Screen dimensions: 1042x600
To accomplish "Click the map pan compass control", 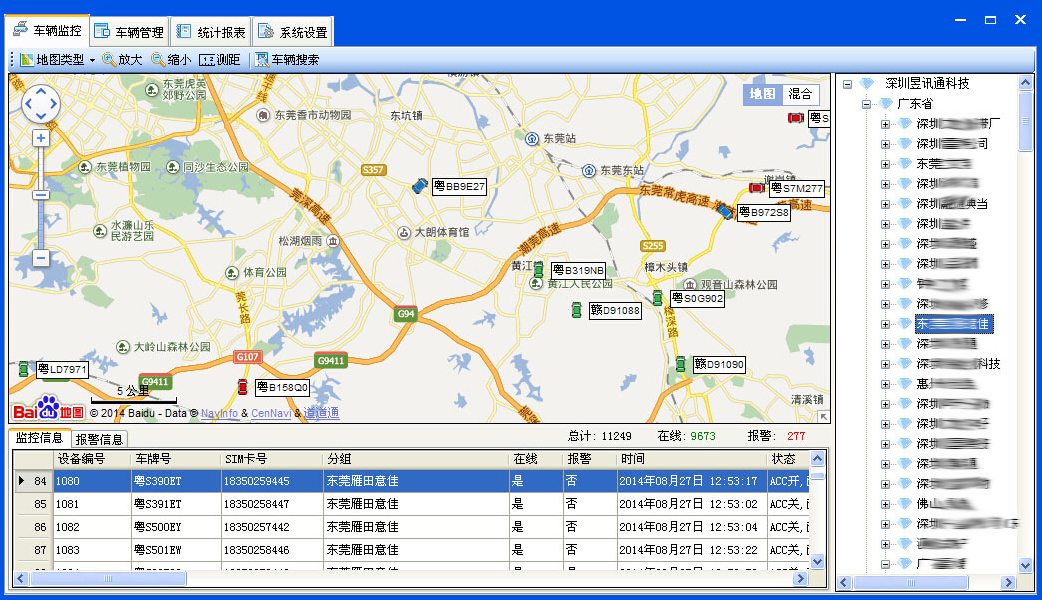I will point(41,103).
